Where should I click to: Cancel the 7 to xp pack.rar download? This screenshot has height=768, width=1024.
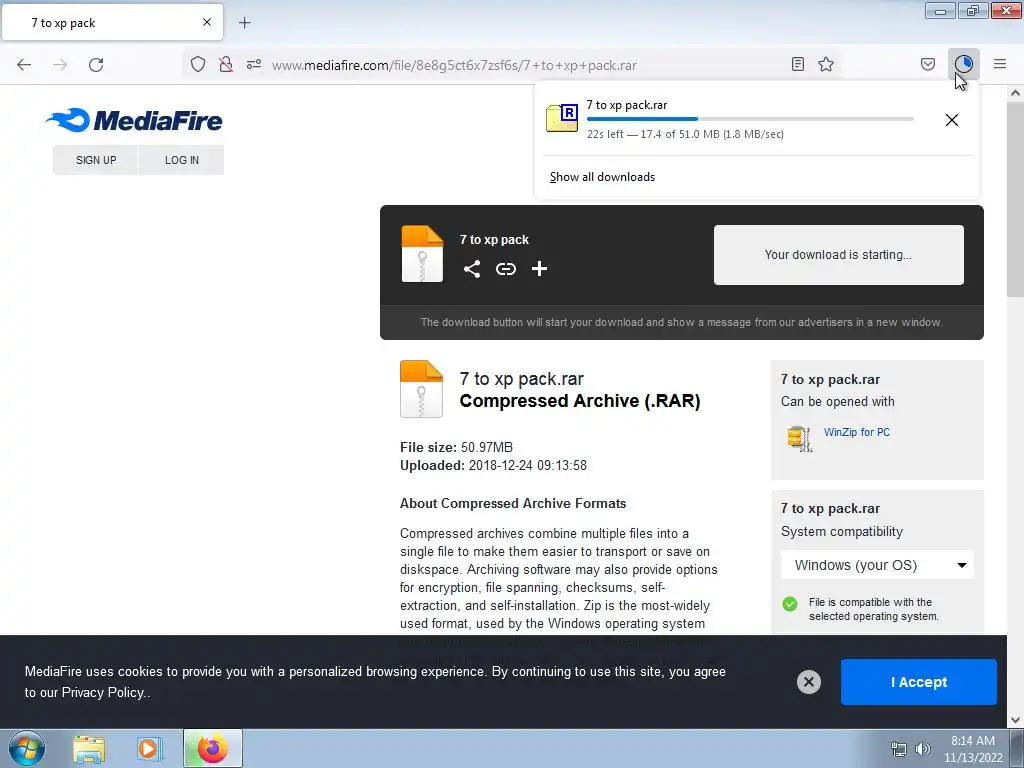tap(952, 120)
